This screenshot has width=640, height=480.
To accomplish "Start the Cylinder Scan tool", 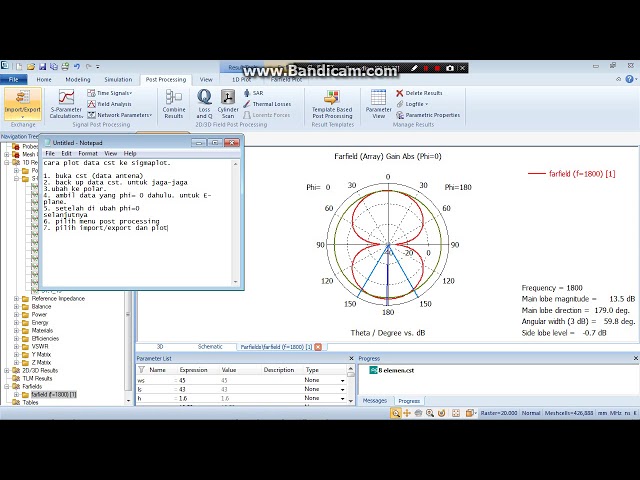I will coord(228,104).
